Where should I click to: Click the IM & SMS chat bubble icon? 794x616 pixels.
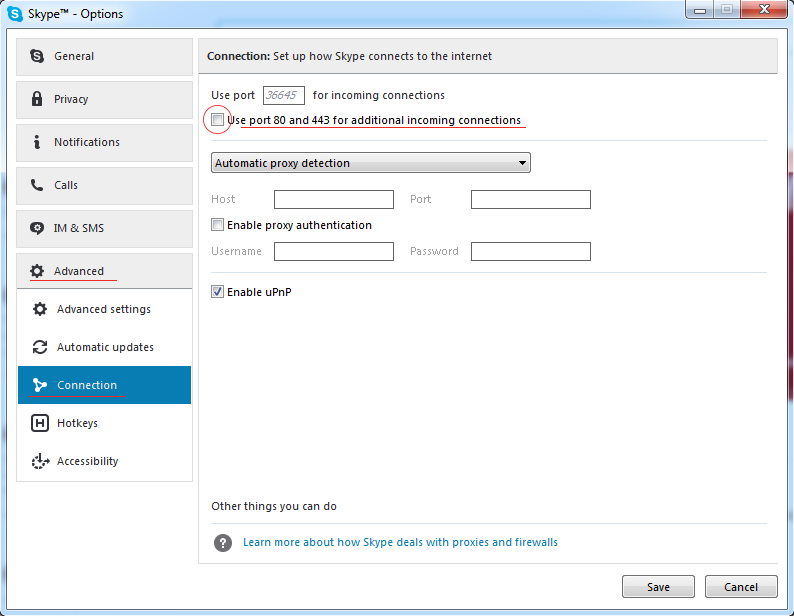click(37, 228)
